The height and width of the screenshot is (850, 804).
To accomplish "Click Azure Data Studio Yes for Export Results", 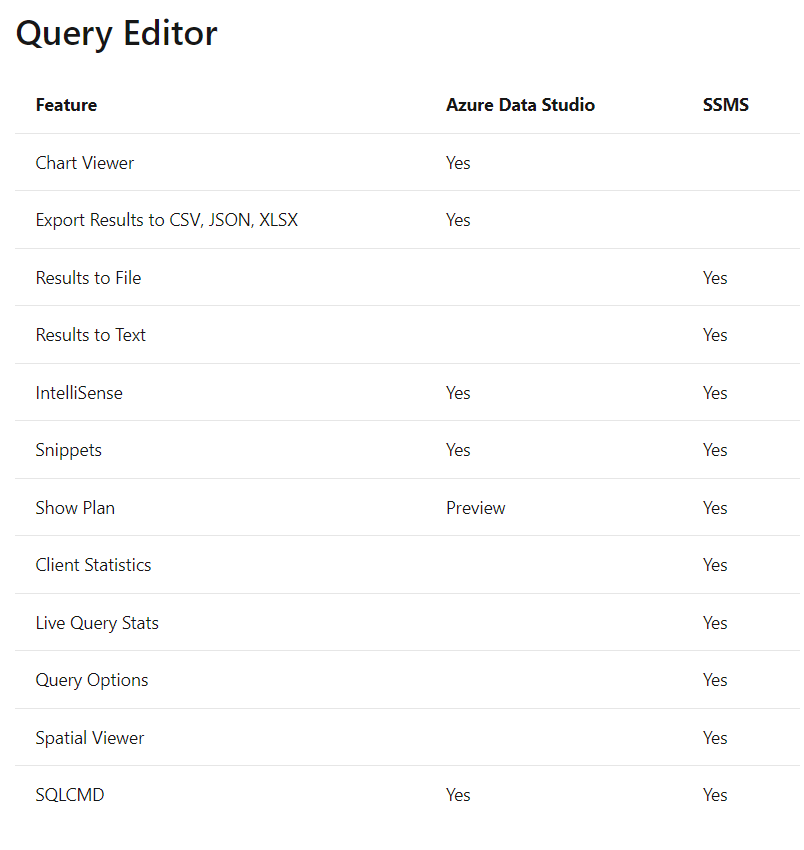I will (x=458, y=220).
